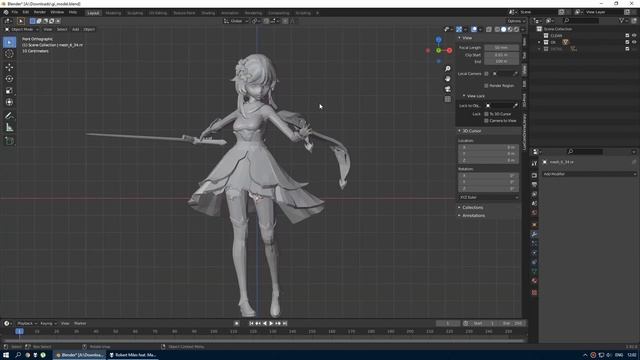Open the viewport Add menu
Screen dimensions: 640x360
76,29
